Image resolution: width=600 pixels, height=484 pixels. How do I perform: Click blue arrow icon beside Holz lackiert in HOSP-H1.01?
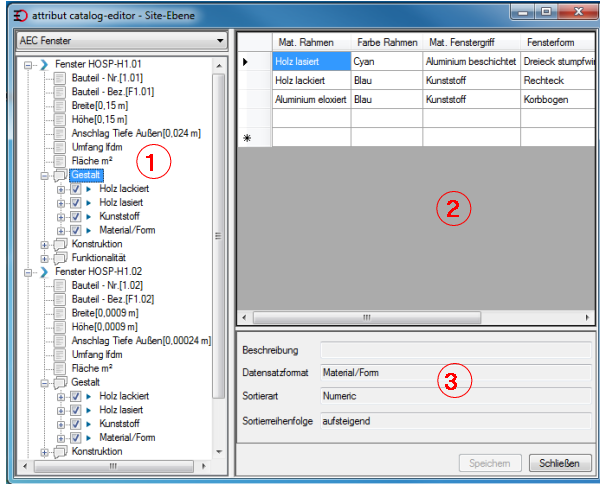(x=89, y=189)
